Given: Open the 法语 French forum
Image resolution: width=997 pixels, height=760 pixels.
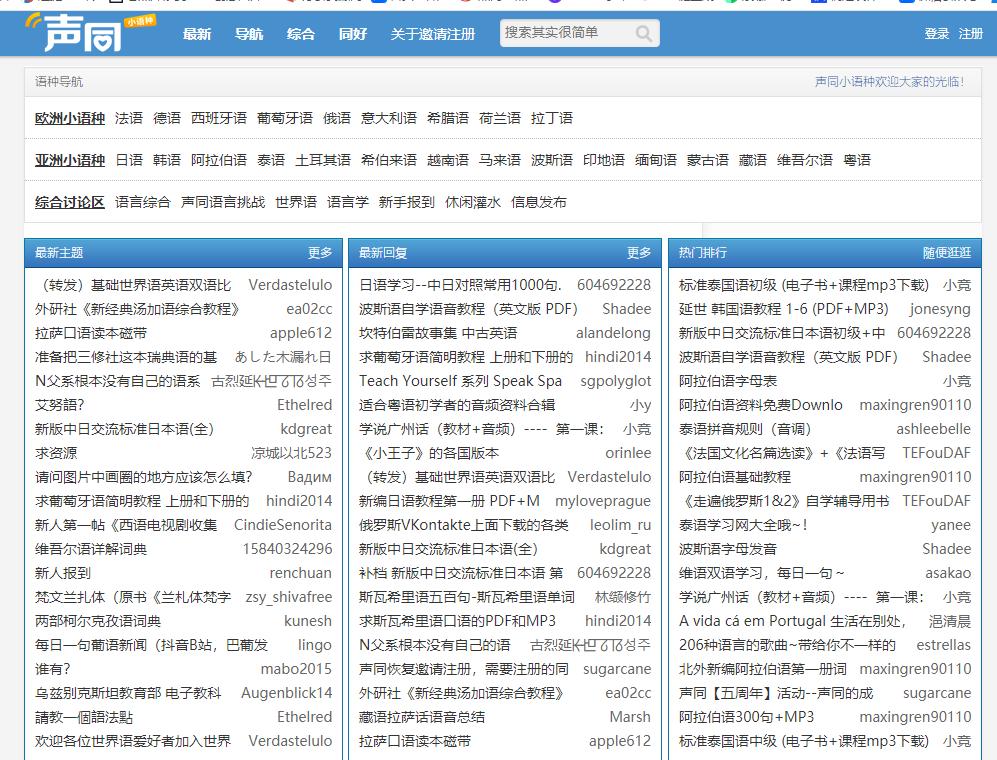Looking at the screenshot, I should click(x=129, y=117).
